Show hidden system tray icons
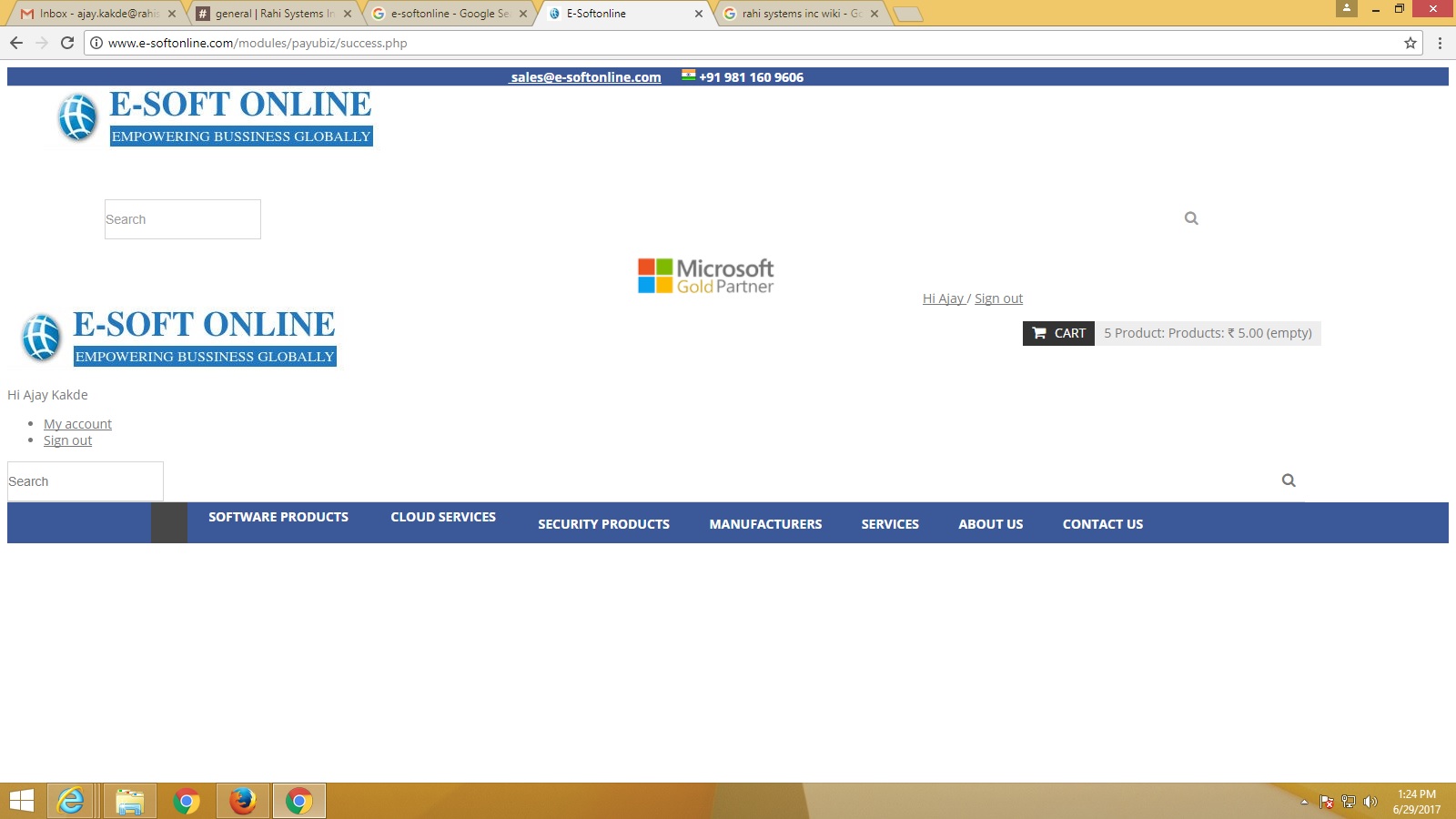 pos(1304,802)
